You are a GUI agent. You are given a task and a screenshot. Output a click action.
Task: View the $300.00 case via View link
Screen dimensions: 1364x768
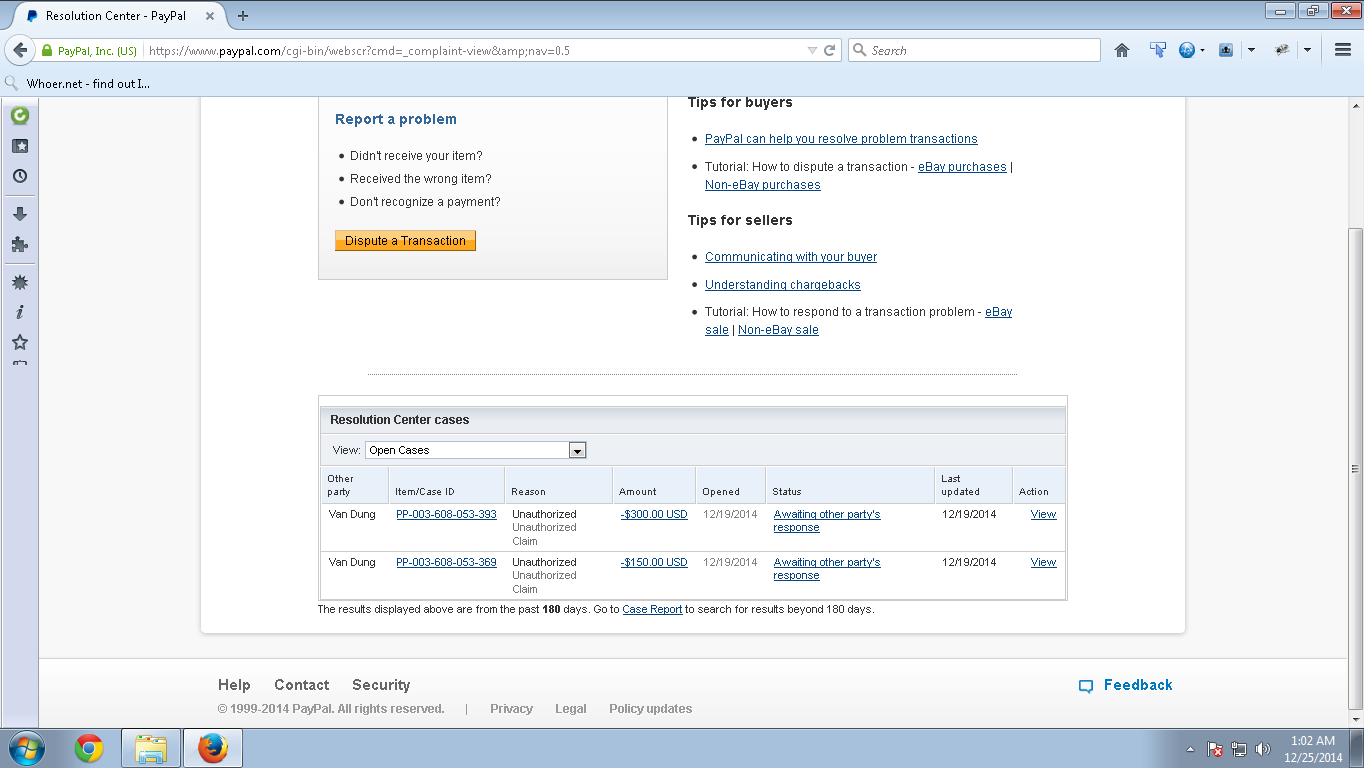pyautogui.click(x=1043, y=514)
